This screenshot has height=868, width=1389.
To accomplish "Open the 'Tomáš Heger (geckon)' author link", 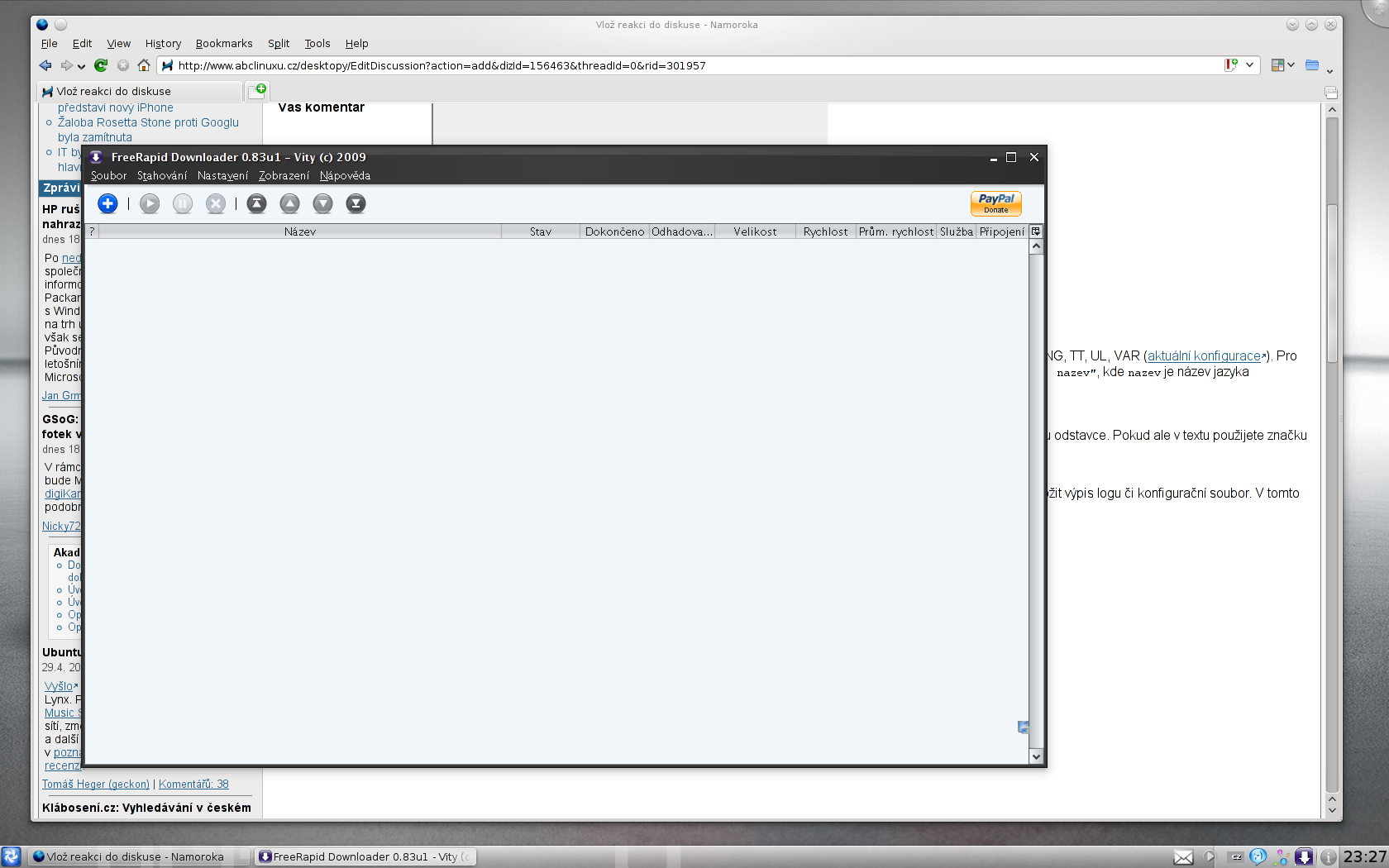I will point(96,785).
